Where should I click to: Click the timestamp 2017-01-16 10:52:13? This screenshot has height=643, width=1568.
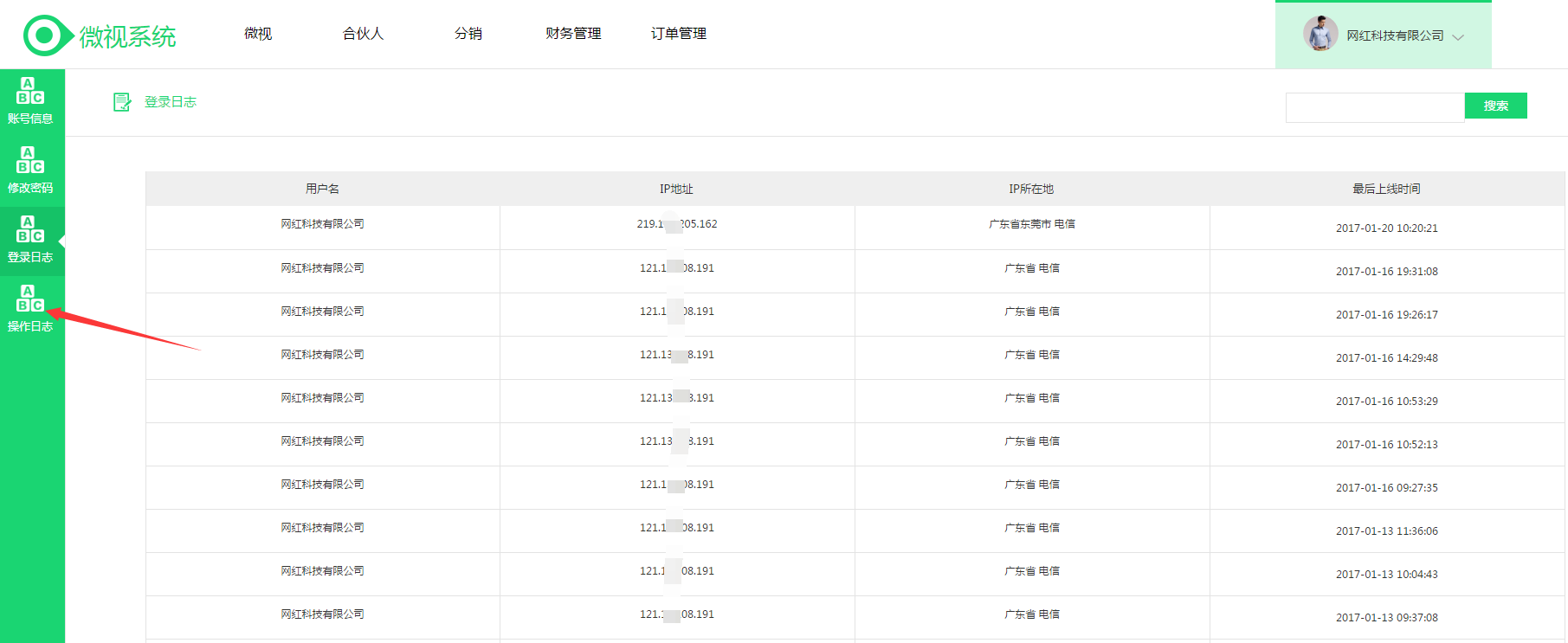[x=1387, y=445]
